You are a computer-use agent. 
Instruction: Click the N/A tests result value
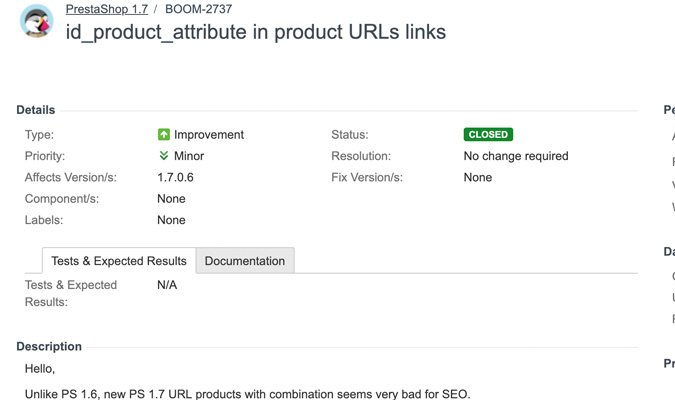(167, 285)
